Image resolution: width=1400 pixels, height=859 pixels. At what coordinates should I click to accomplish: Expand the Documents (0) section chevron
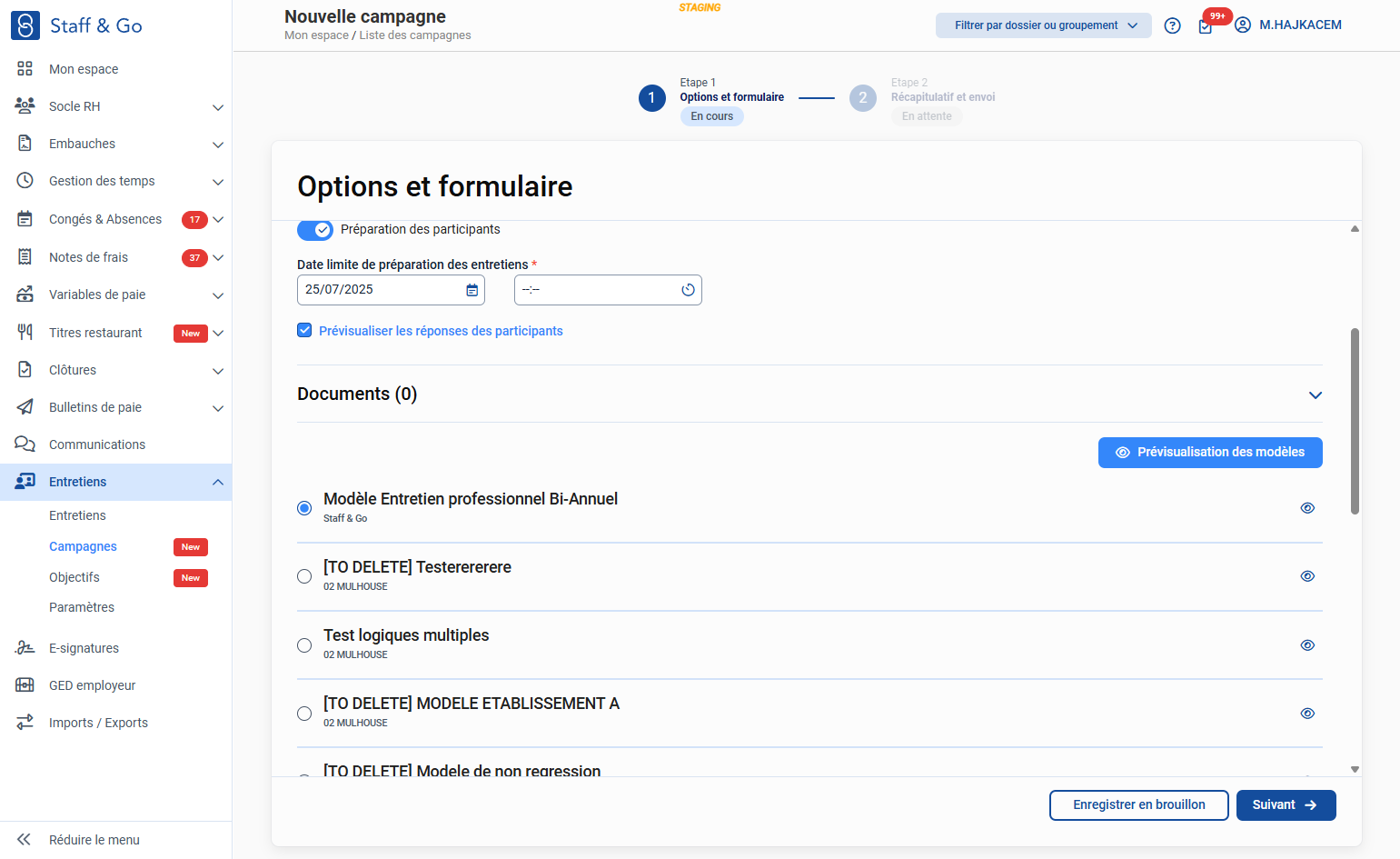click(1315, 395)
